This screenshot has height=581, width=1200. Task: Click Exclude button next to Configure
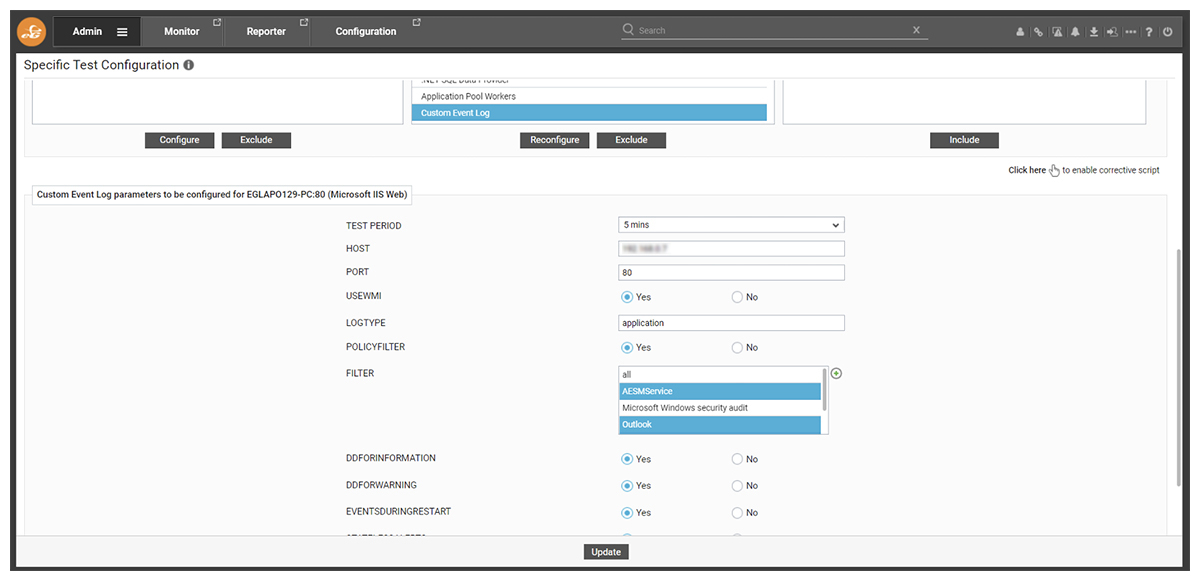[x=256, y=140]
